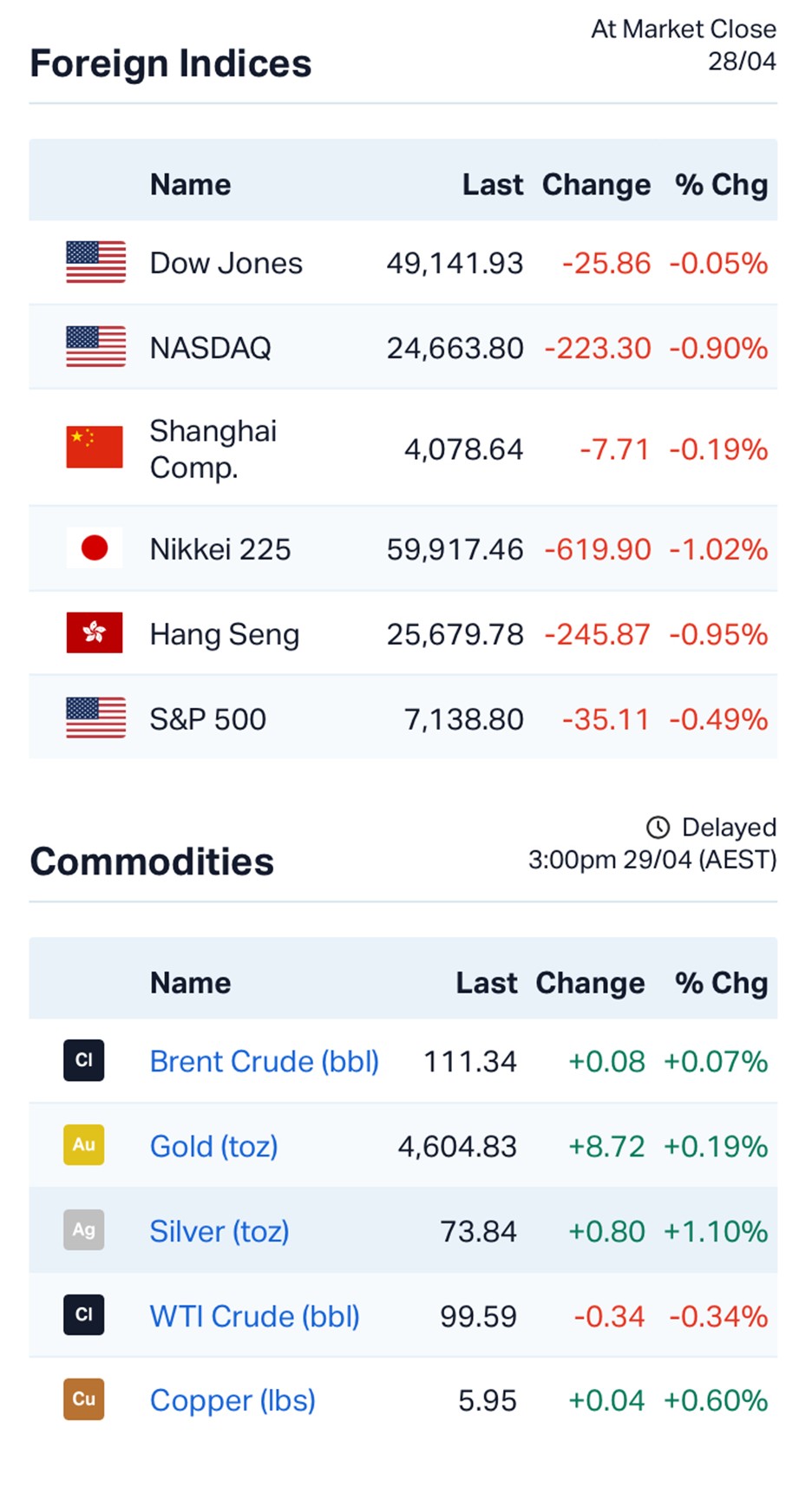Open the Copper (lbs) commodity link
This screenshot has height=1487, width=812.
click(232, 1400)
